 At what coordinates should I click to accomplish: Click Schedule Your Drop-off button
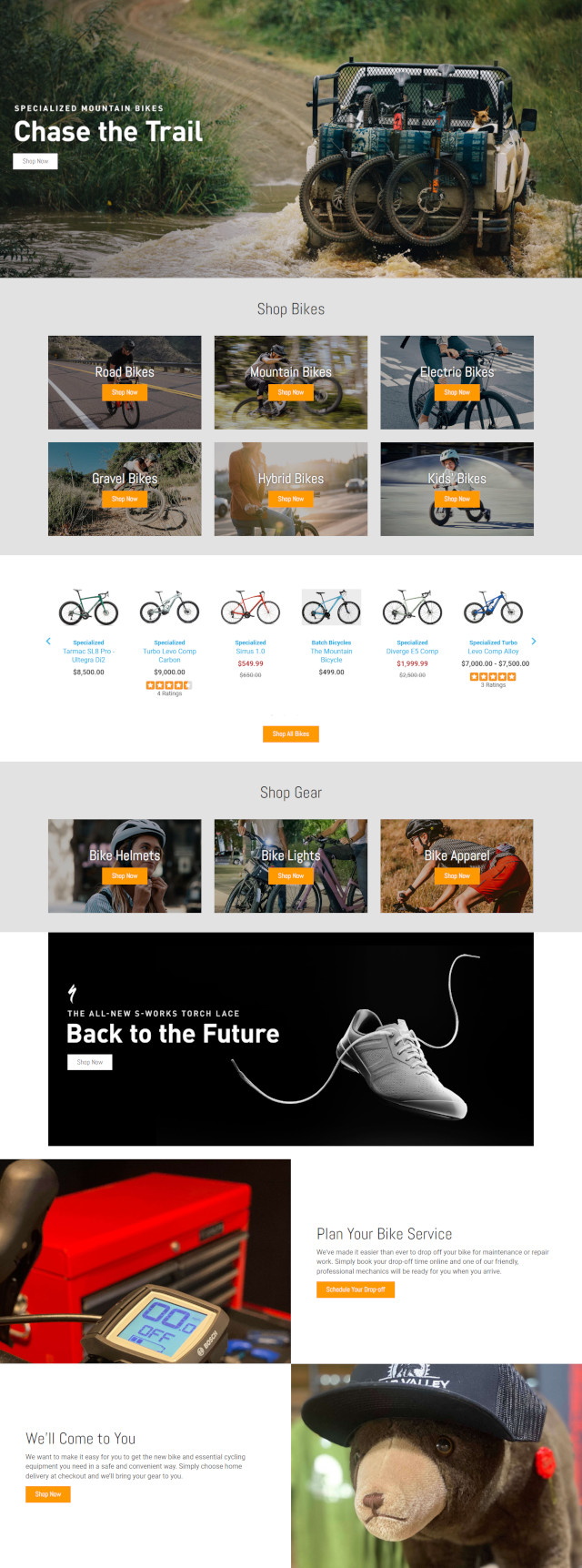pyautogui.click(x=356, y=1290)
